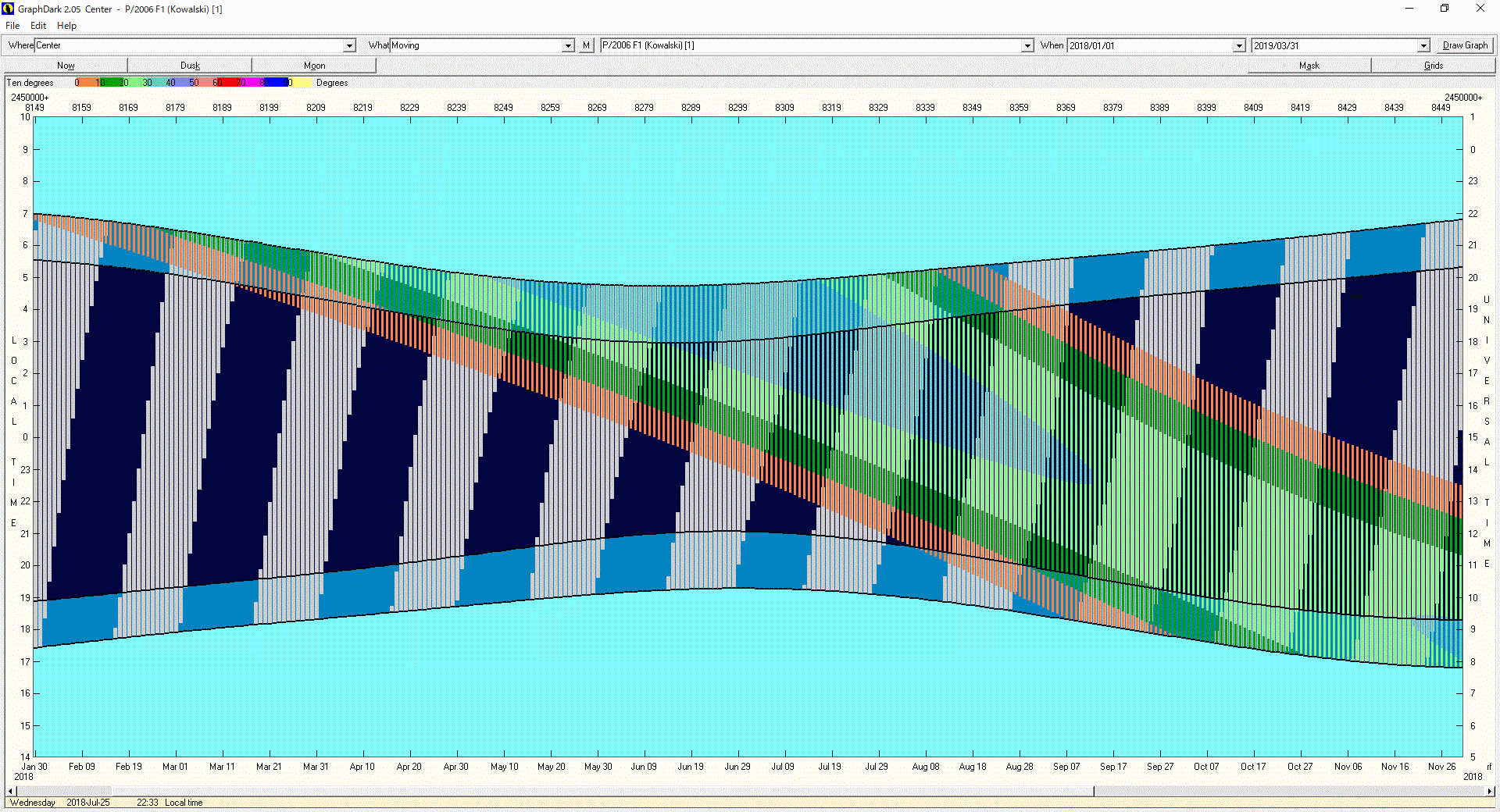The height and width of the screenshot is (812, 1500).
Task: Click the 'Sep 07' date axis label
Action: pos(1066,767)
